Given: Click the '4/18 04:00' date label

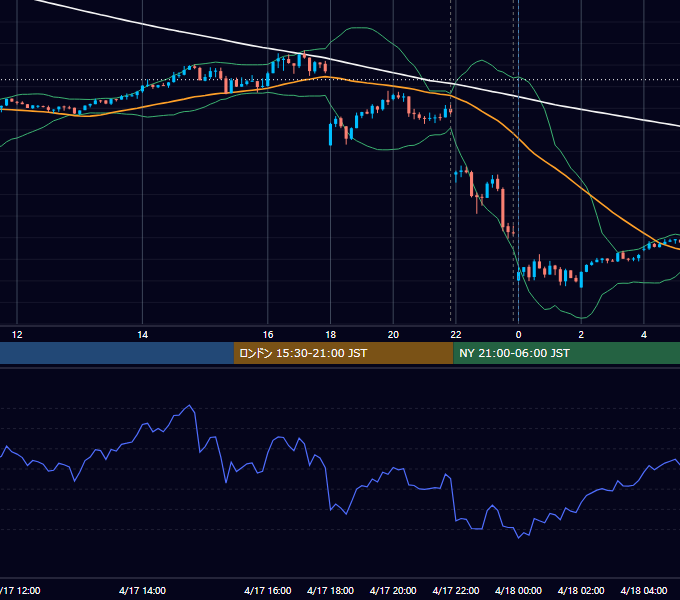Looking at the screenshot, I should point(644,590).
